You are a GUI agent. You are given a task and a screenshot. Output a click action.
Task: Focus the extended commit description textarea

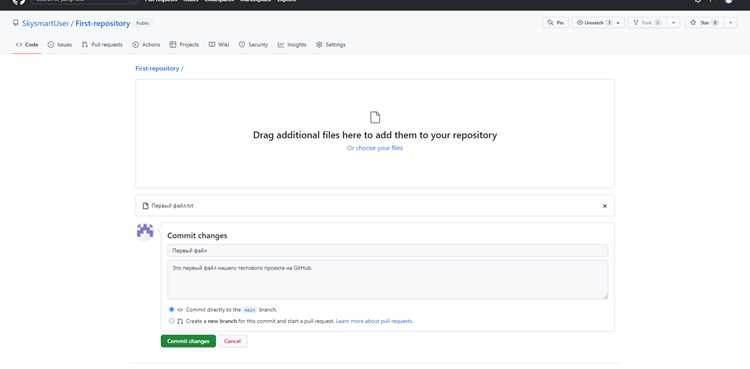pyautogui.click(x=387, y=280)
